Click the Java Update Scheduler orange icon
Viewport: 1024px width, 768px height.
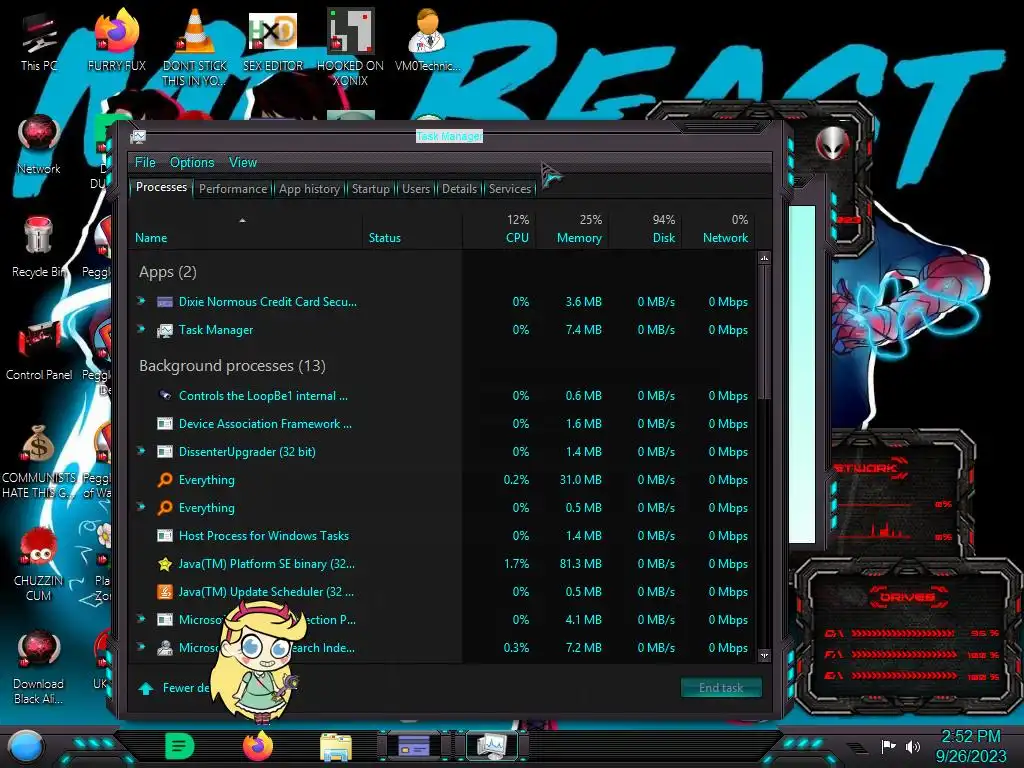click(165, 592)
